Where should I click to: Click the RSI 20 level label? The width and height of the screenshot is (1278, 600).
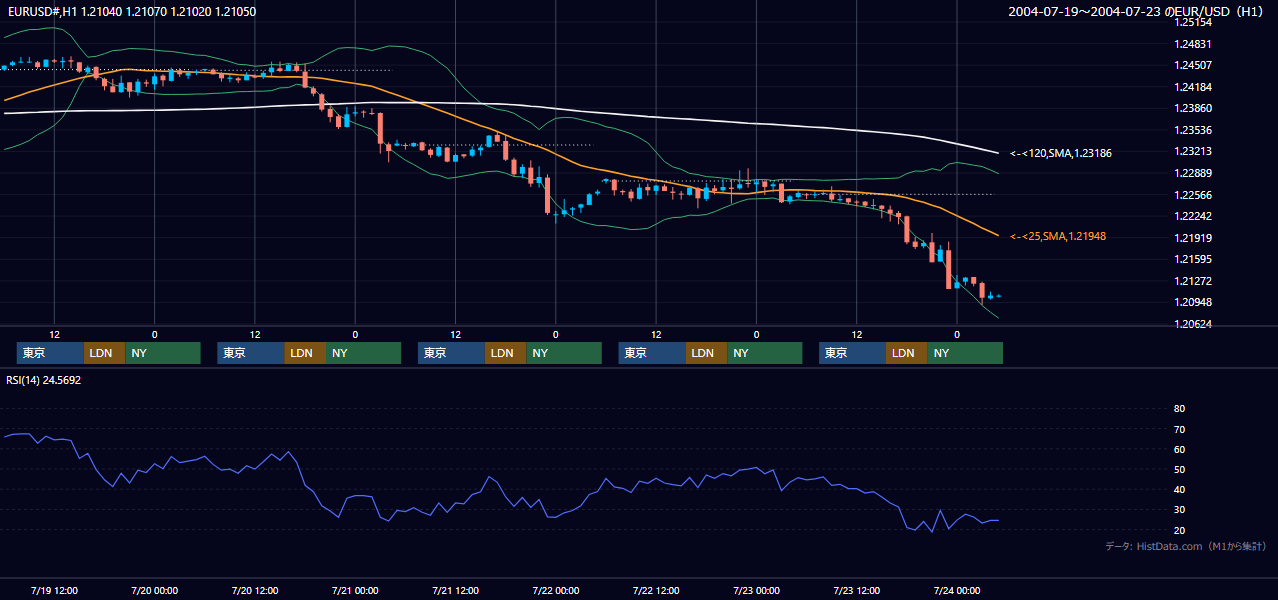[1179, 530]
